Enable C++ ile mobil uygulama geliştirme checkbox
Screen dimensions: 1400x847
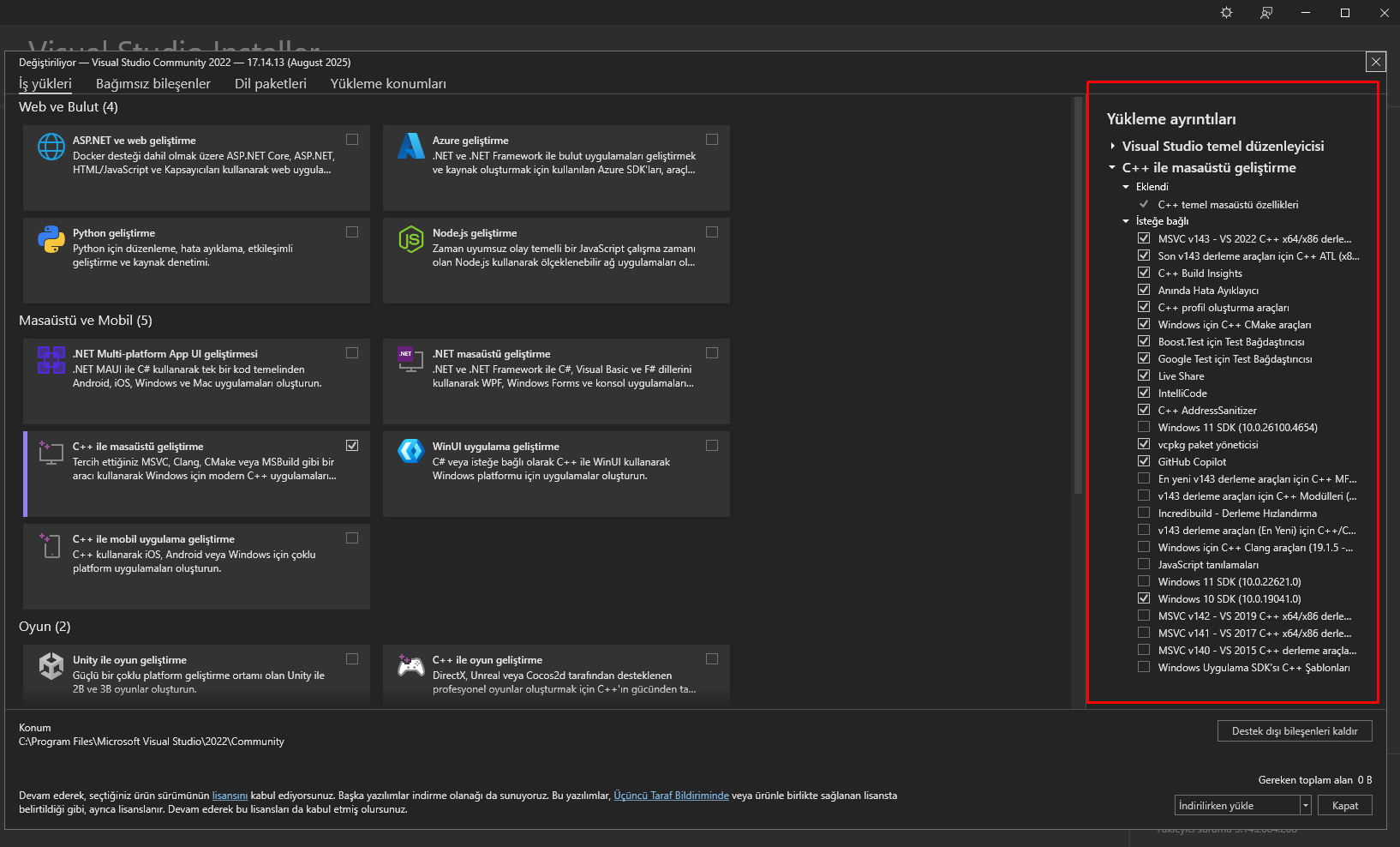click(x=352, y=538)
